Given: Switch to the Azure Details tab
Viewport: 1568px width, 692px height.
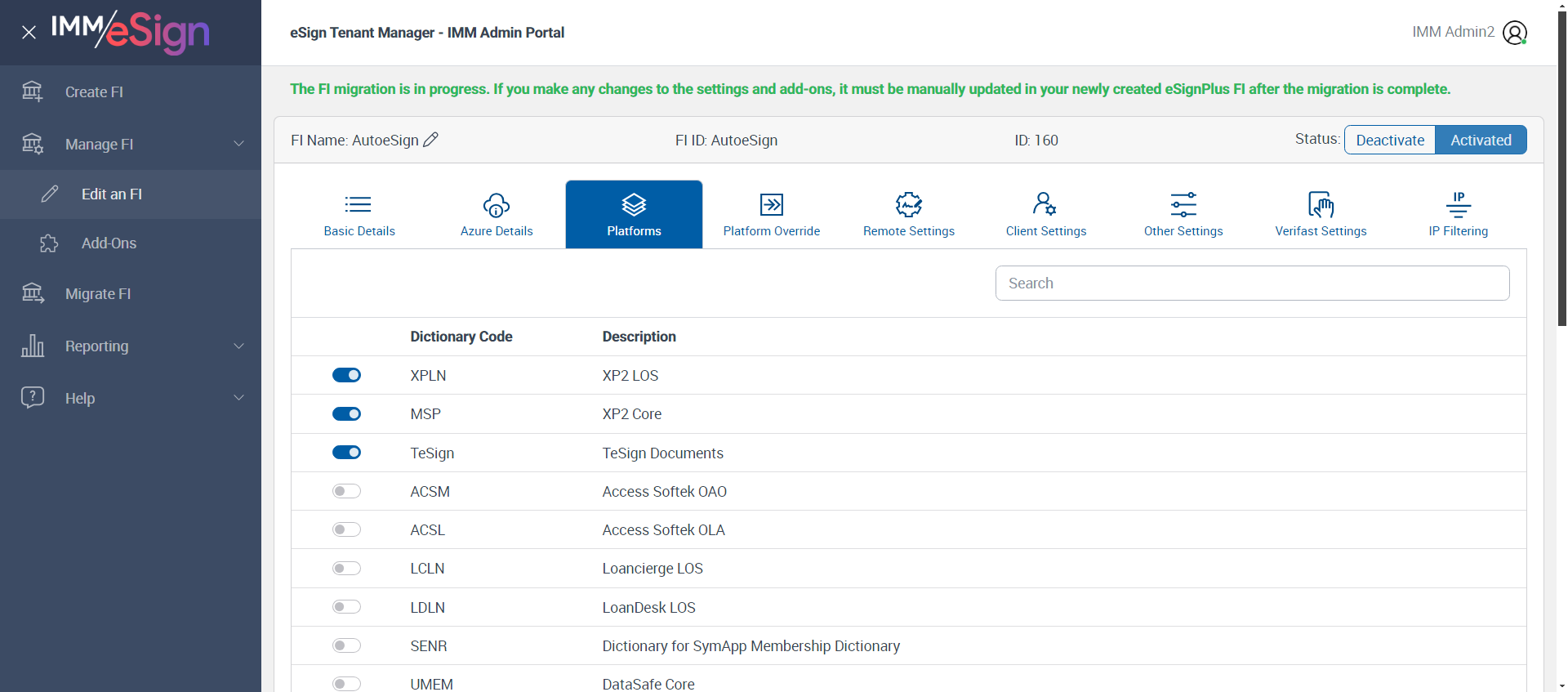Looking at the screenshot, I should [x=497, y=214].
